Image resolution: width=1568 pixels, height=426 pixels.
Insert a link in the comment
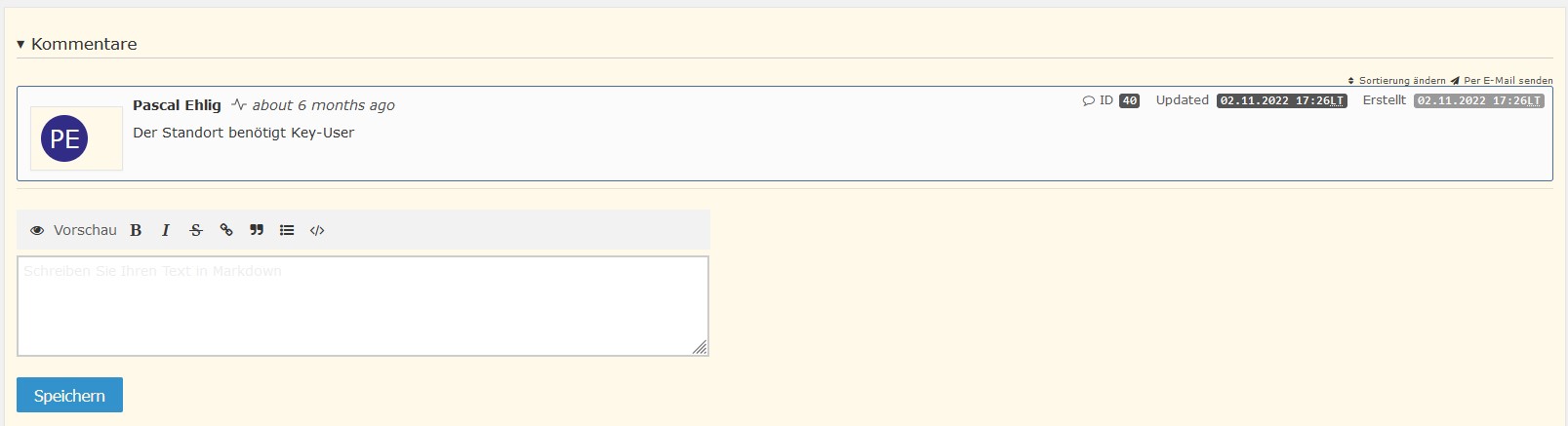pyautogui.click(x=226, y=230)
